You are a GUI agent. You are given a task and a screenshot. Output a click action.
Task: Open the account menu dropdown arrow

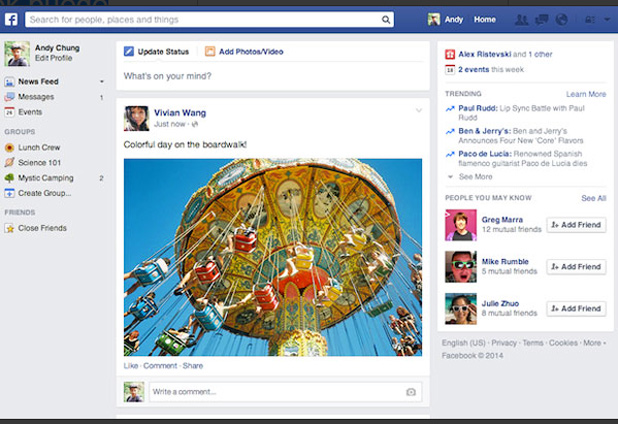(605, 19)
